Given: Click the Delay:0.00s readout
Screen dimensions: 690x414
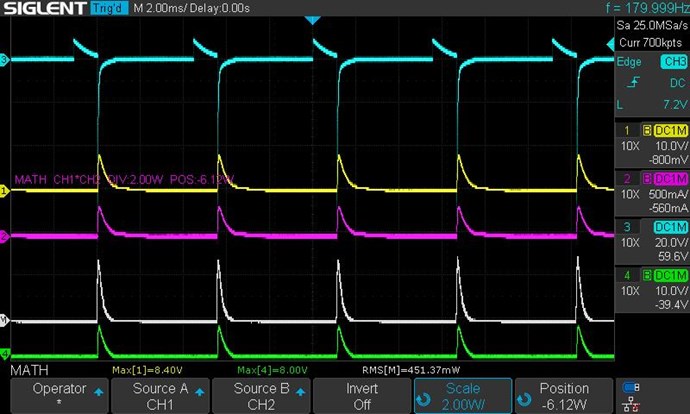Looking at the screenshot, I should [x=220, y=8].
